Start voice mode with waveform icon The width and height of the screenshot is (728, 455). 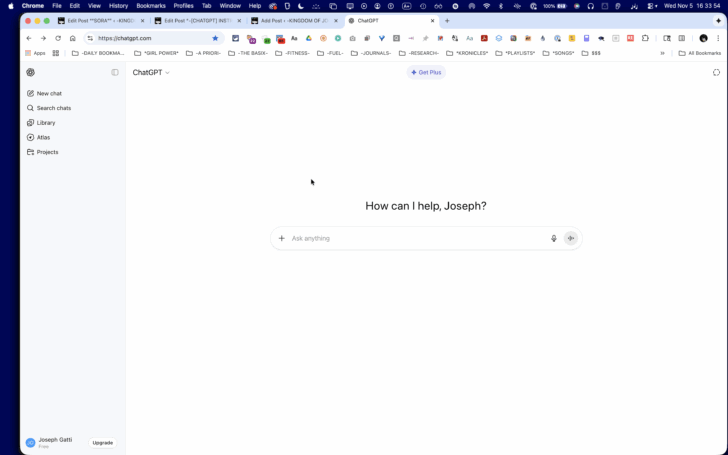point(571,238)
